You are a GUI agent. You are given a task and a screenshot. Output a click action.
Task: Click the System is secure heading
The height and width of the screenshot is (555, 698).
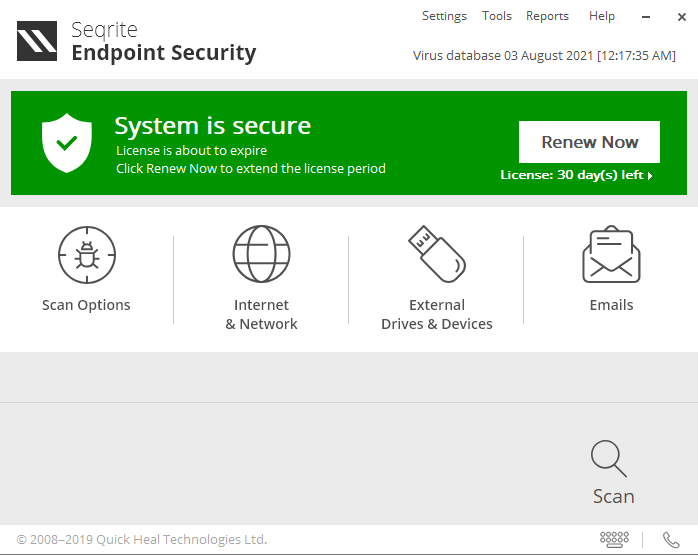[212, 126]
